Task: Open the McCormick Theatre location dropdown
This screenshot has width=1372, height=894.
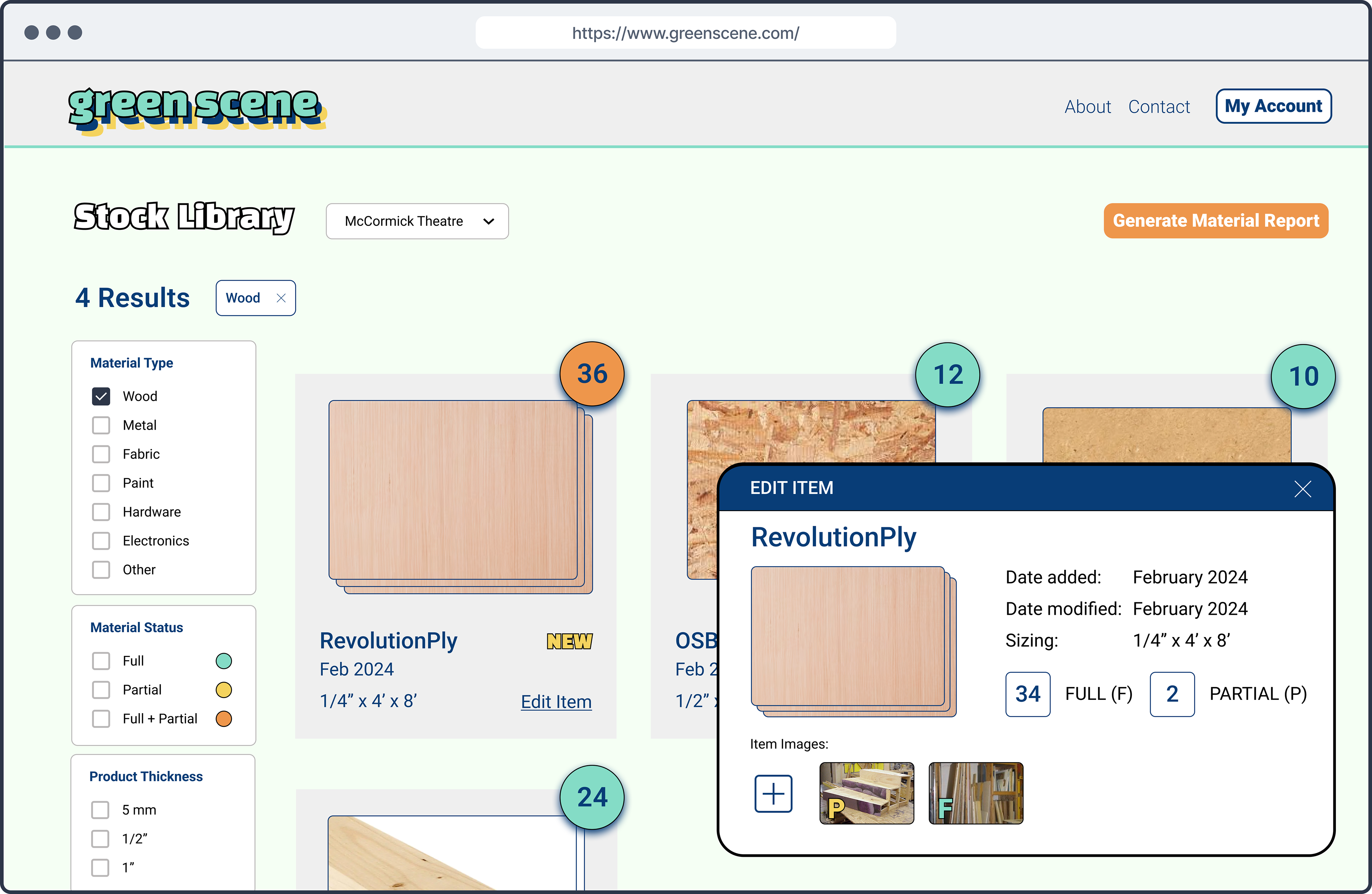Action: (417, 221)
